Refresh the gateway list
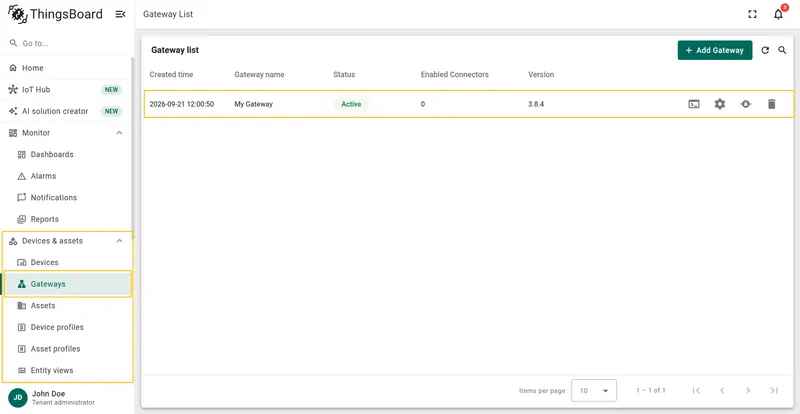The height and width of the screenshot is (414, 800). click(765, 50)
